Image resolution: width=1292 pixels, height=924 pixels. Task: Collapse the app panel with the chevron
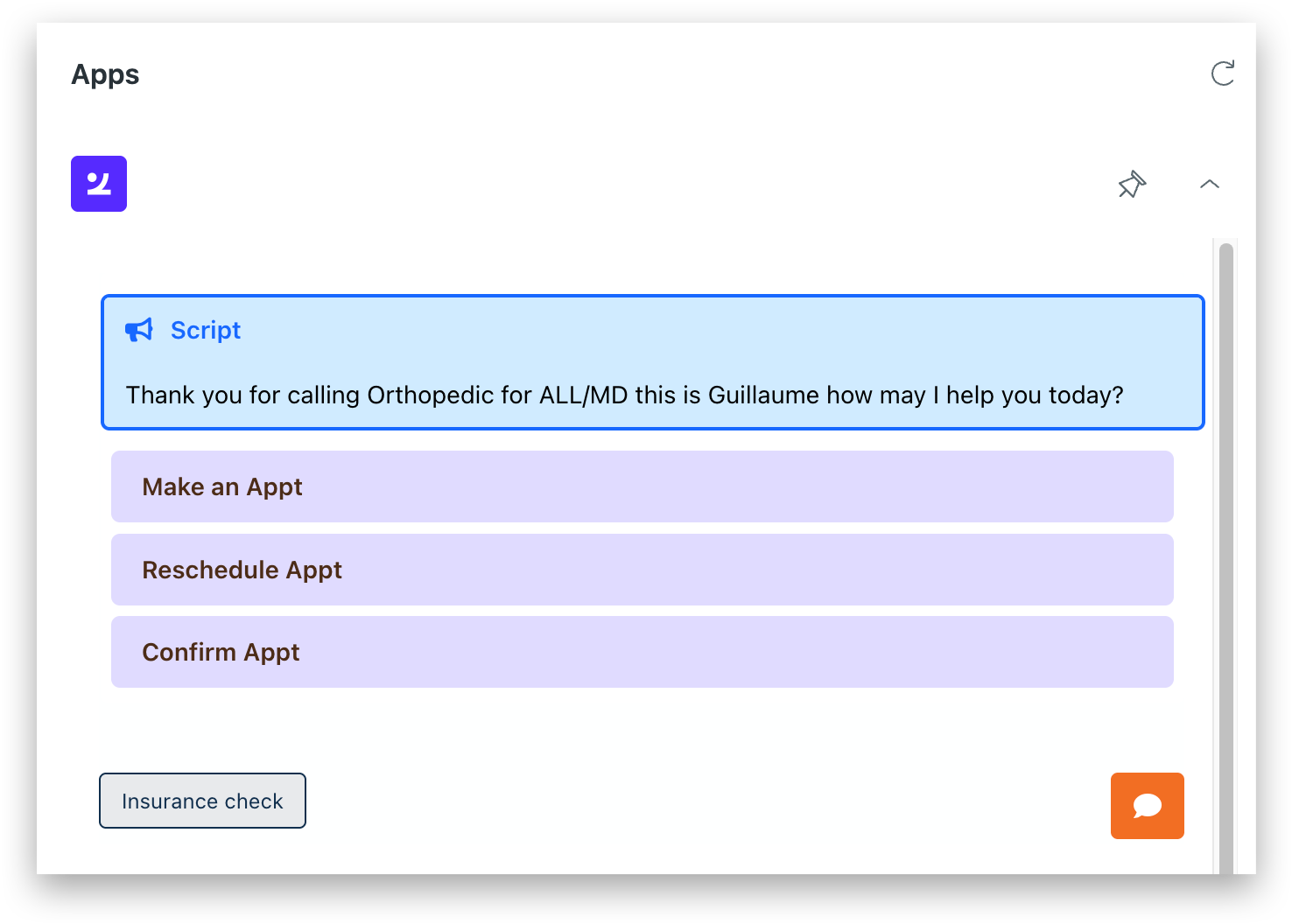(x=1209, y=184)
